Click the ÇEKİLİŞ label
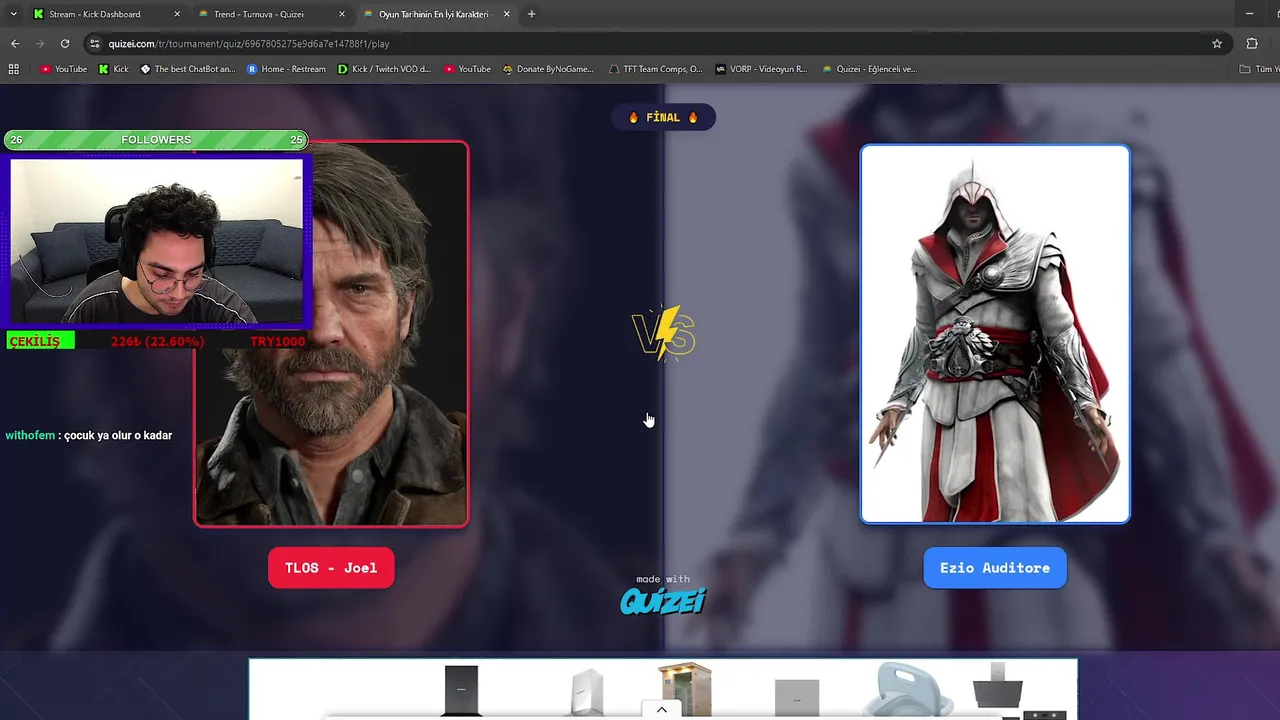1280x720 pixels. point(40,341)
